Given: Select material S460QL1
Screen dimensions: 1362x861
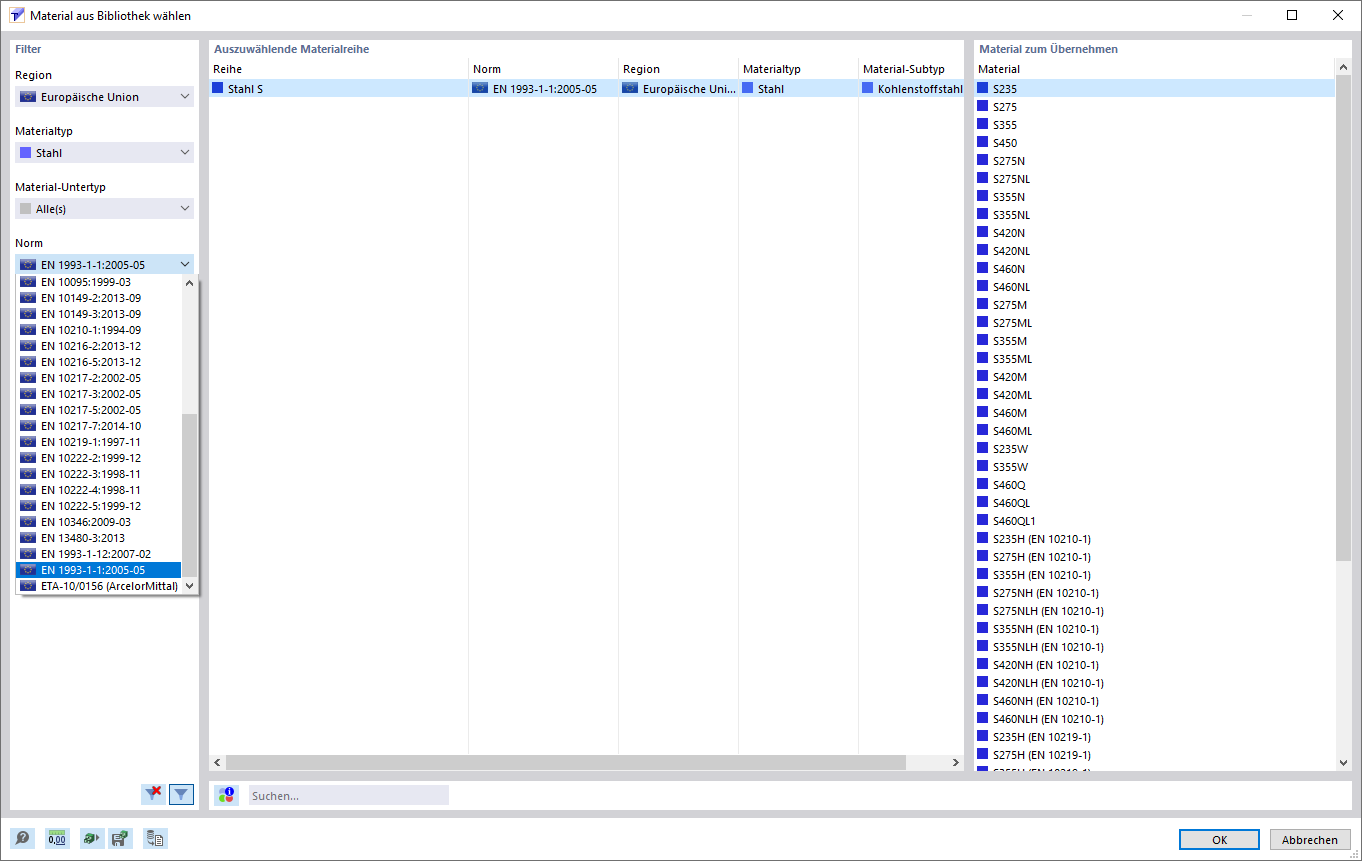Looking at the screenshot, I should (x=1155, y=521).
